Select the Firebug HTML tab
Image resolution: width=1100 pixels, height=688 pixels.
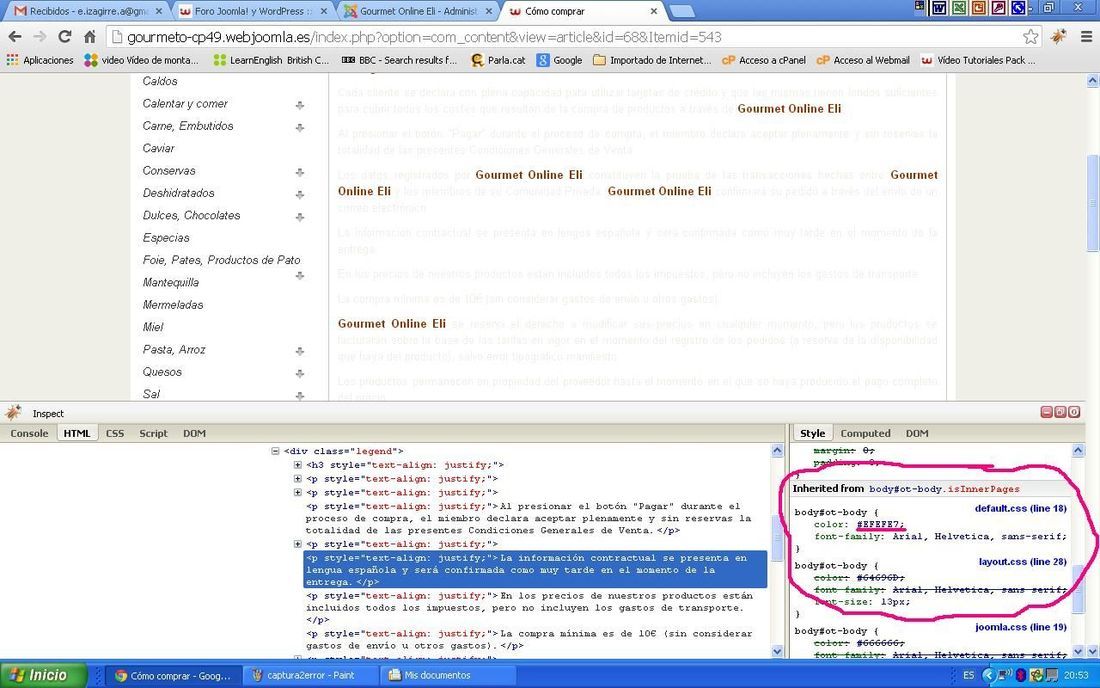77,433
